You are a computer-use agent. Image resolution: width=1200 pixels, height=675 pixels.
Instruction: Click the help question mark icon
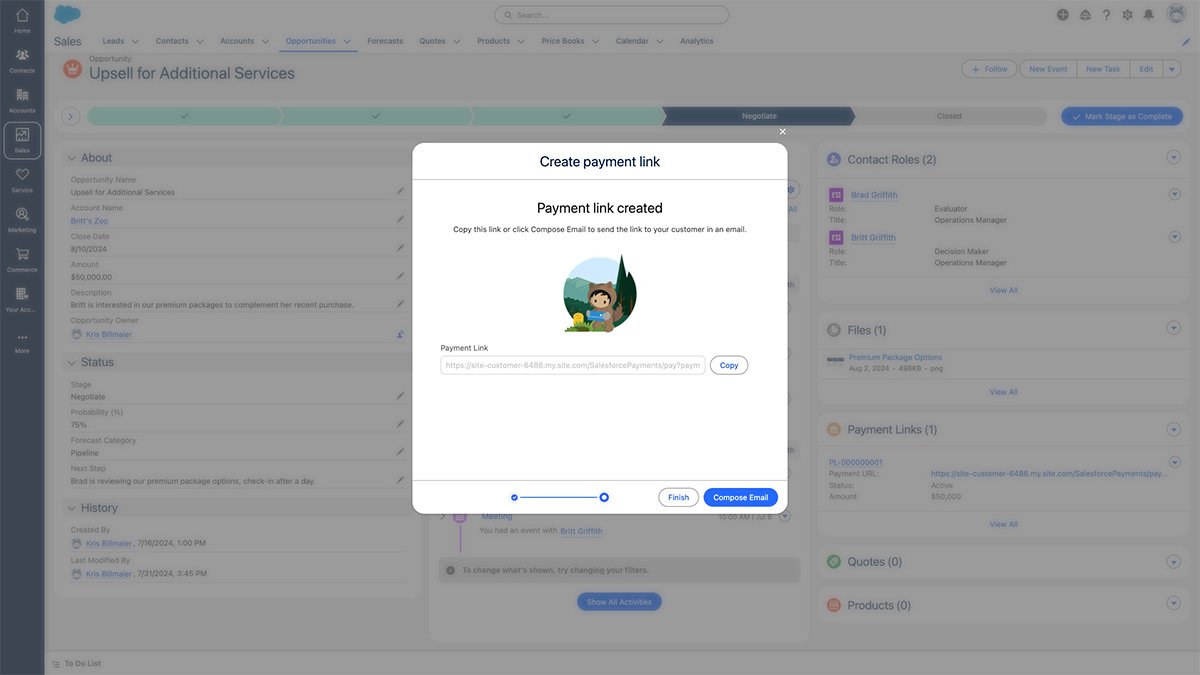pyautogui.click(x=1106, y=15)
